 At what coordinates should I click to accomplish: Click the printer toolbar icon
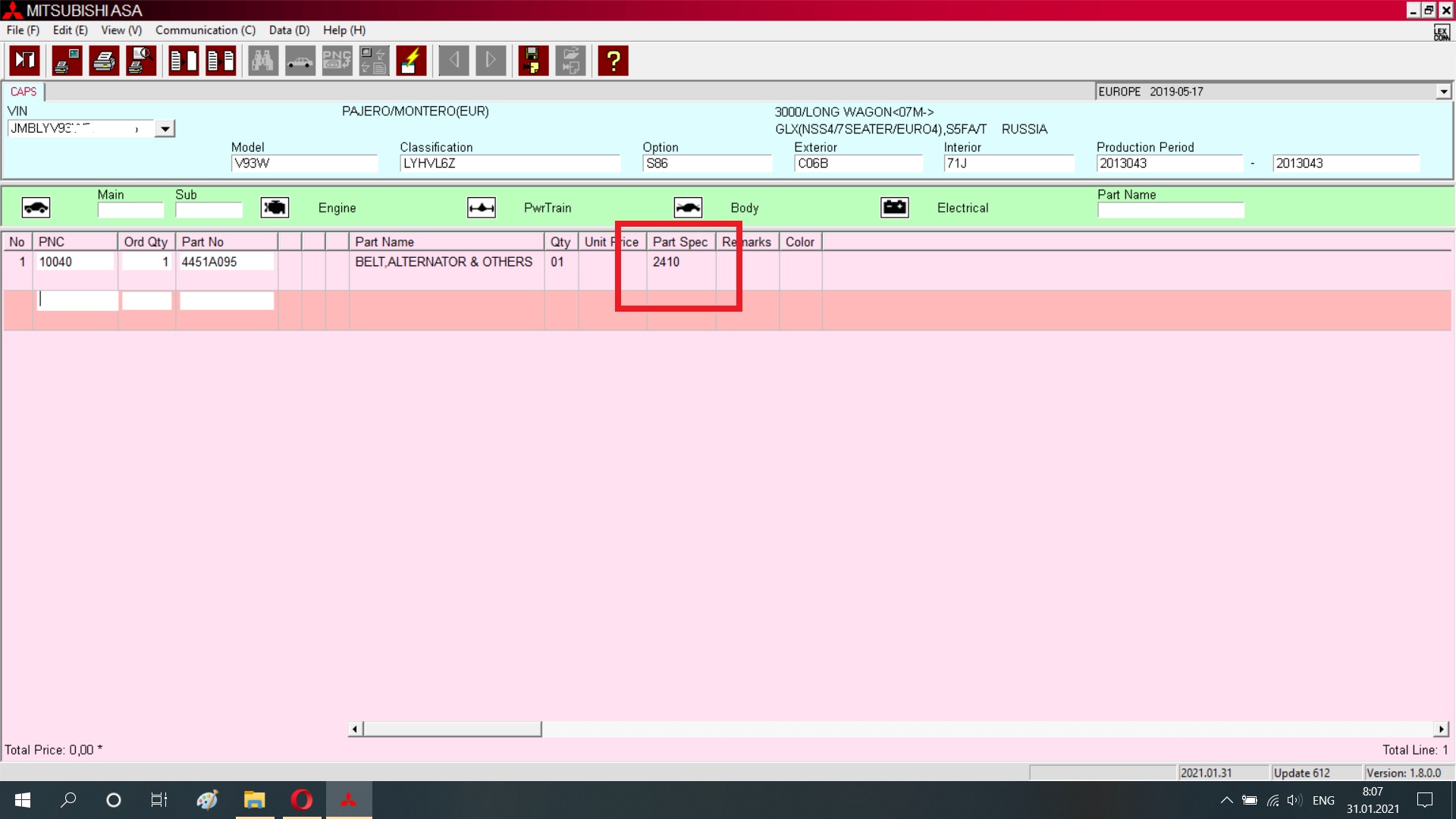104,61
